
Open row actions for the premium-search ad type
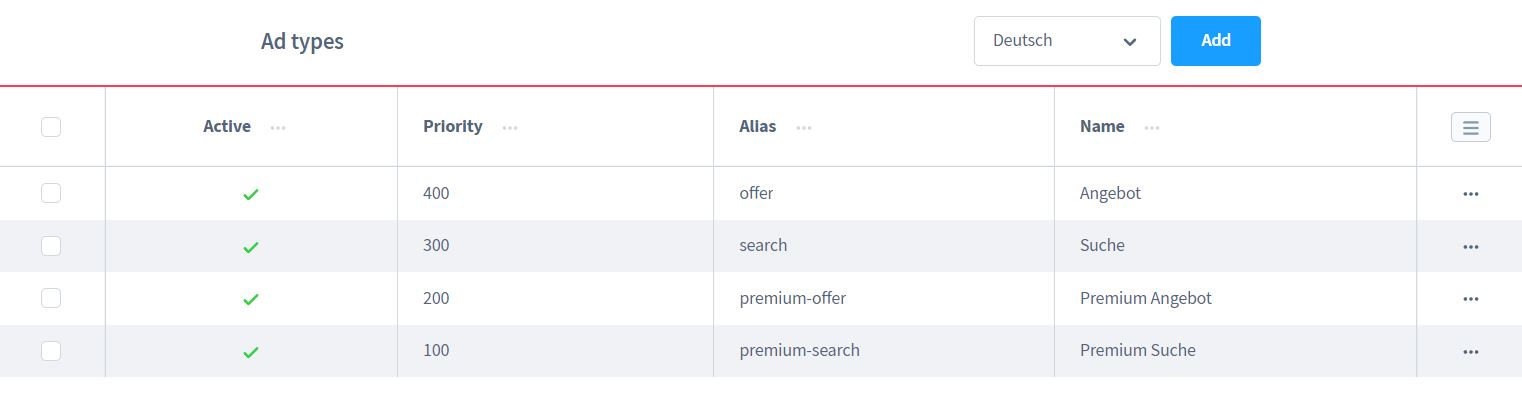pos(1470,351)
